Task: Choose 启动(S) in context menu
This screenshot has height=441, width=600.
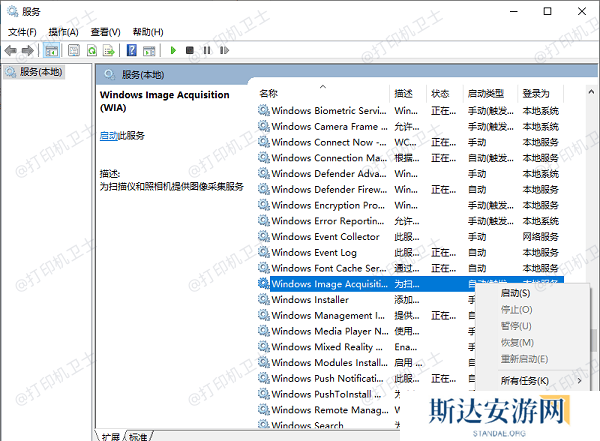Action: (515, 293)
